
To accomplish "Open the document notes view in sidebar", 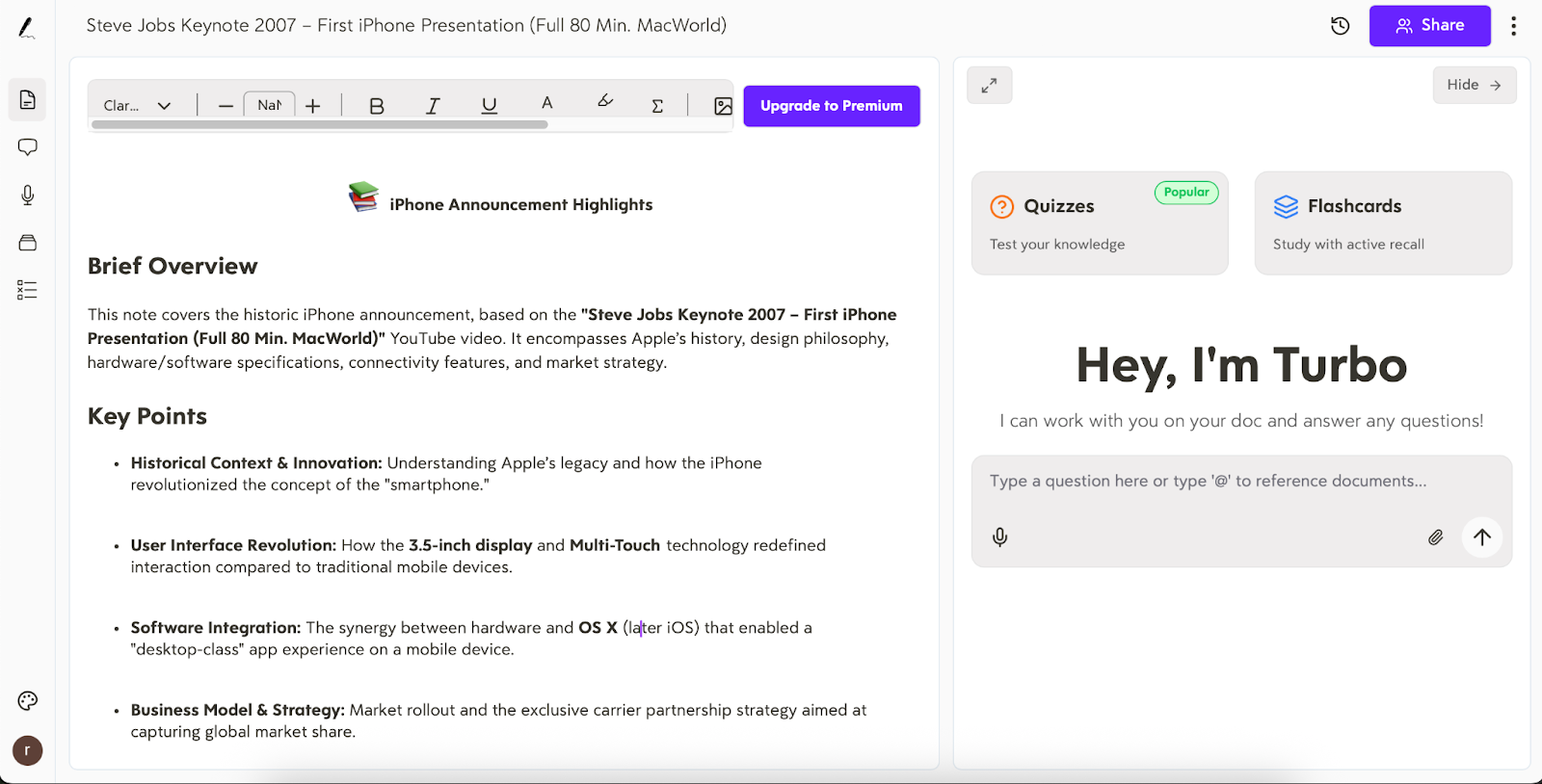I will [27, 100].
